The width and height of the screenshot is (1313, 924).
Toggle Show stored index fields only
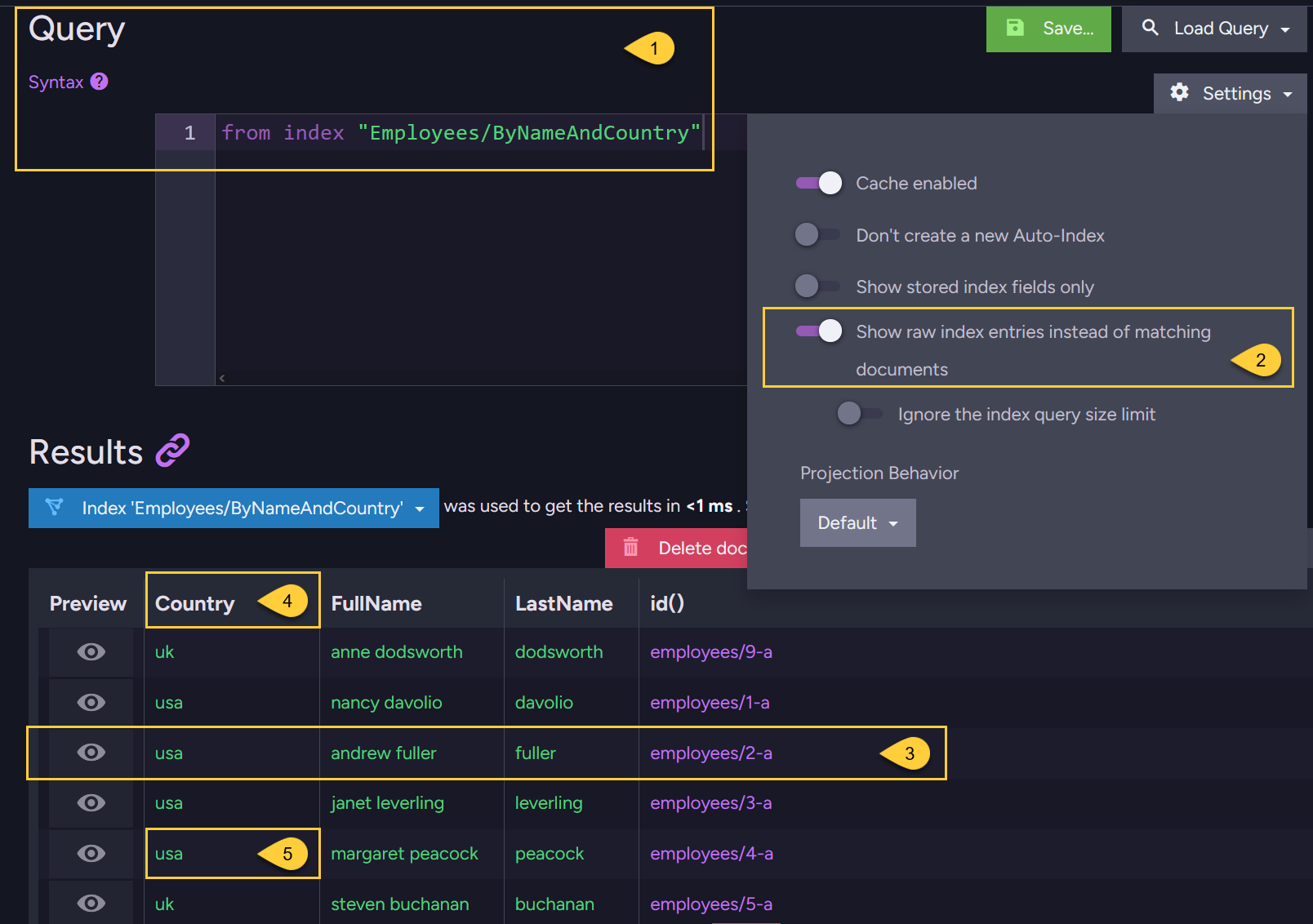(817, 286)
